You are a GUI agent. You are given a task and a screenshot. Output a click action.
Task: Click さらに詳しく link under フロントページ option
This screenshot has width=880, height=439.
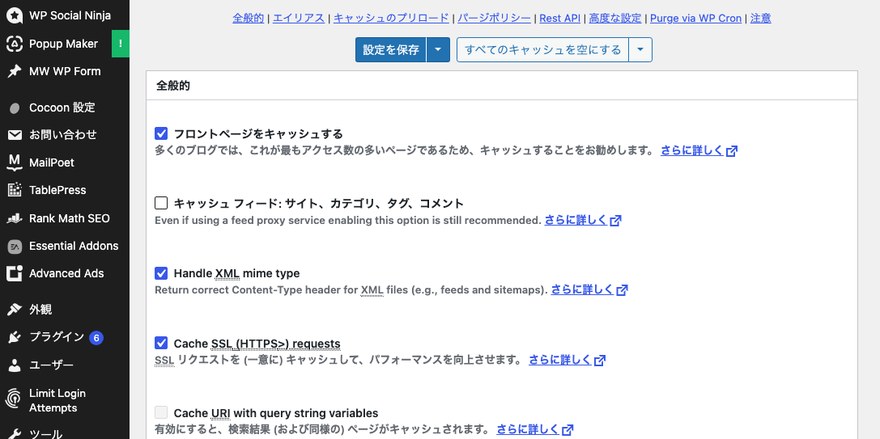click(693, 151)
